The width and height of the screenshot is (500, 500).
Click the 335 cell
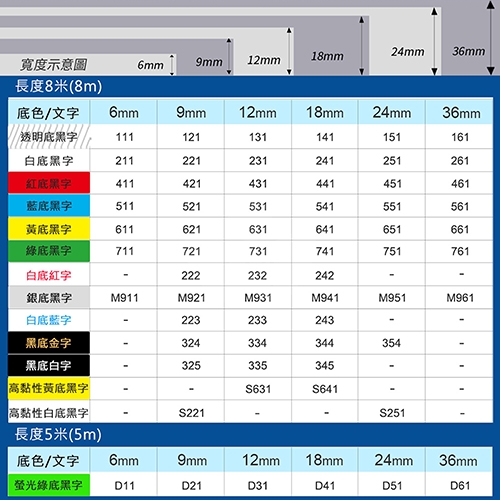(258, 366)
